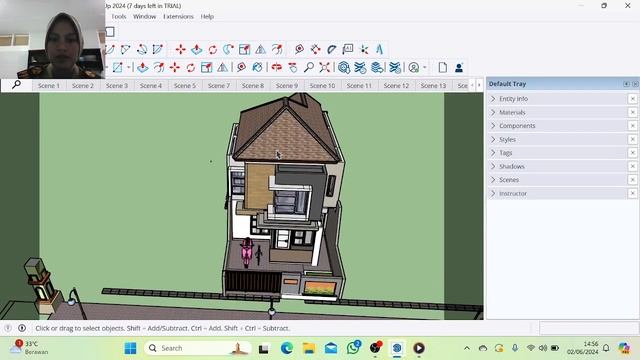
Task: Click the Zoom Extents tool
Action: point(325,67)
